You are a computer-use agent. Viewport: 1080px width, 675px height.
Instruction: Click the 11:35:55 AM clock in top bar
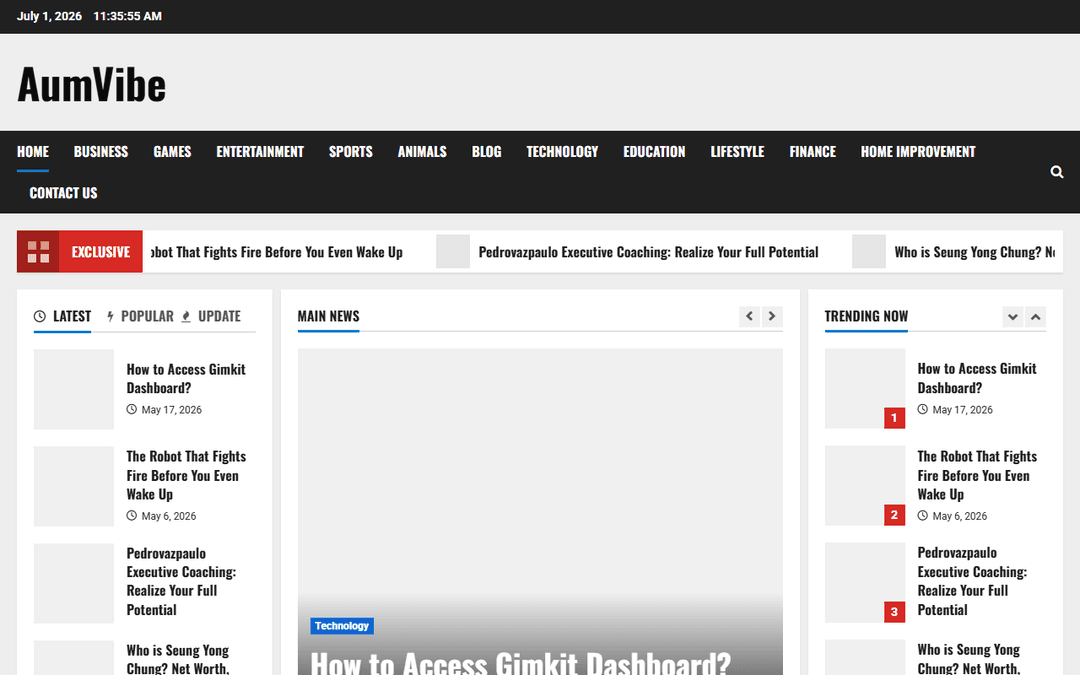point(127,16)
